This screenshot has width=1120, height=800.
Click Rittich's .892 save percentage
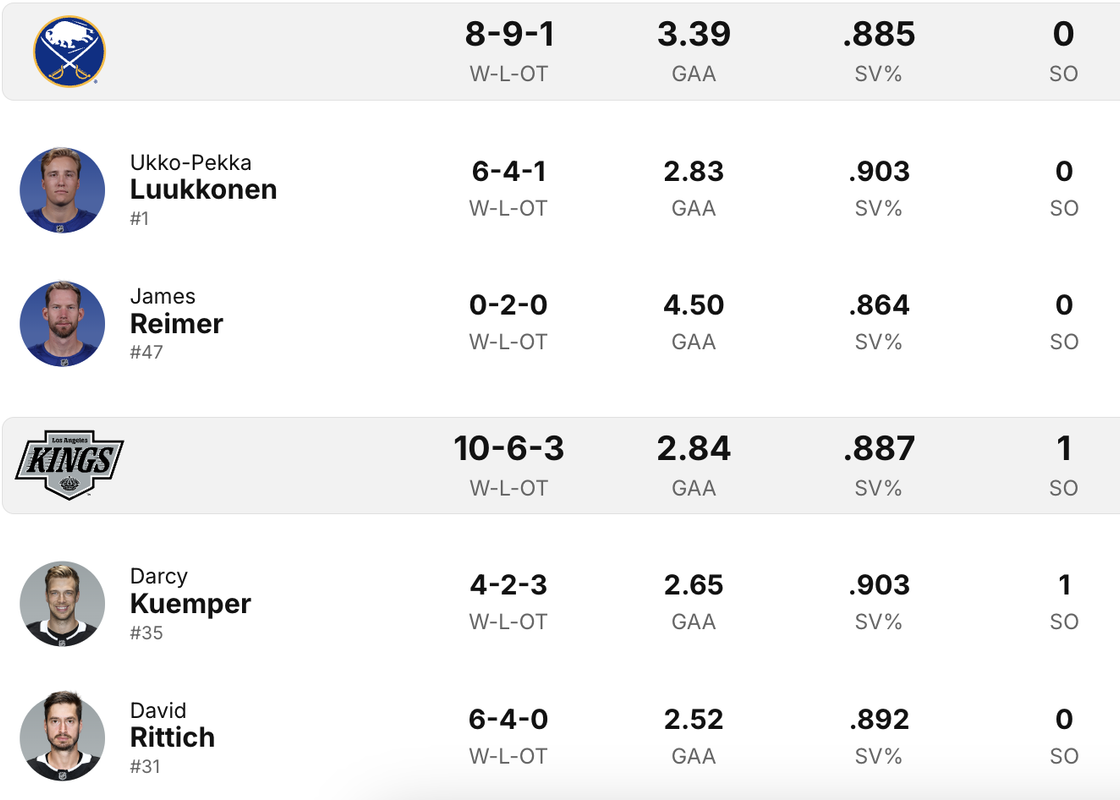pos(879,719)
